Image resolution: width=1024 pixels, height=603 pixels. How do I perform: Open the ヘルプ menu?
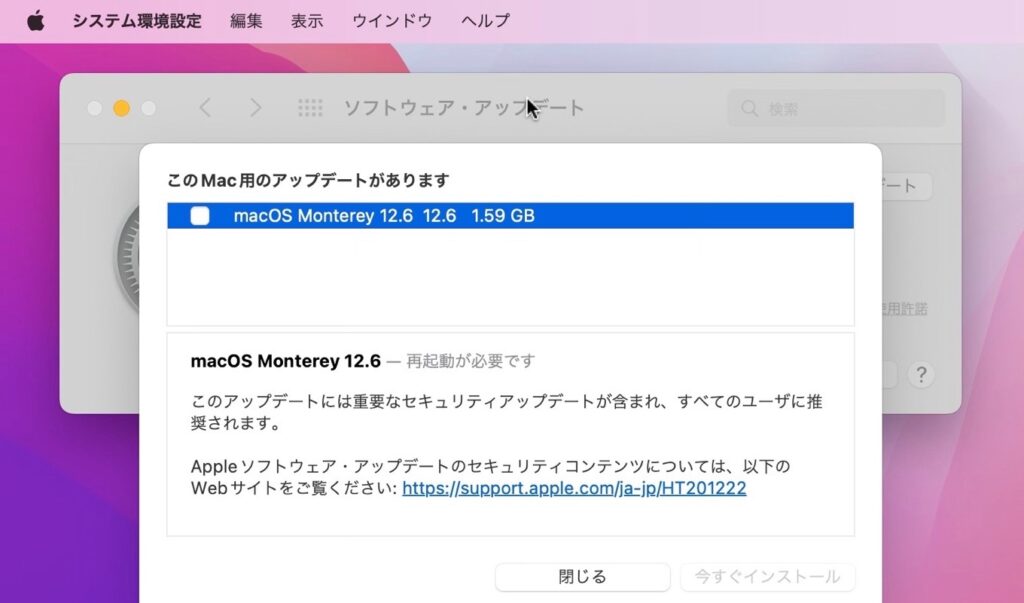pos(485,20)
